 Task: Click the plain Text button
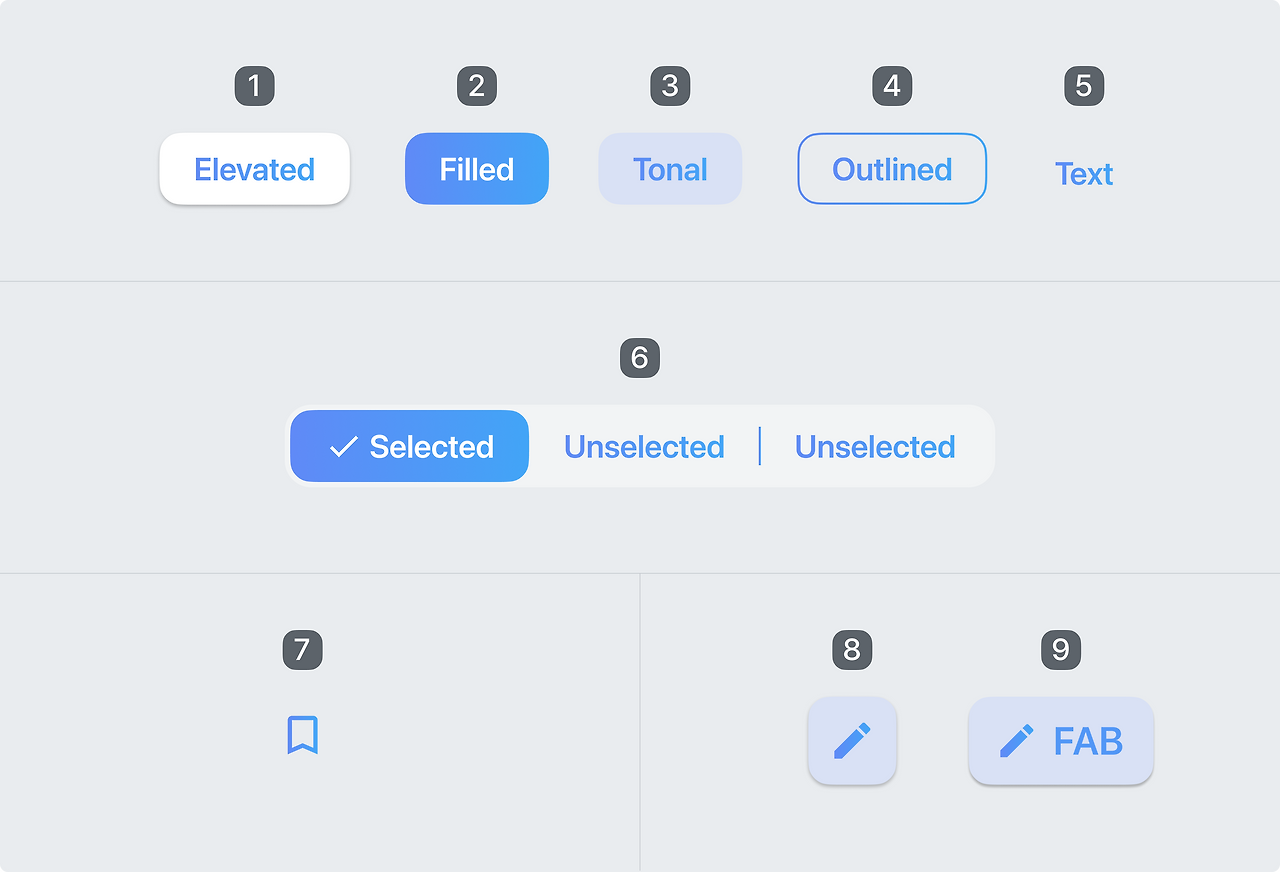(1084, 174)
